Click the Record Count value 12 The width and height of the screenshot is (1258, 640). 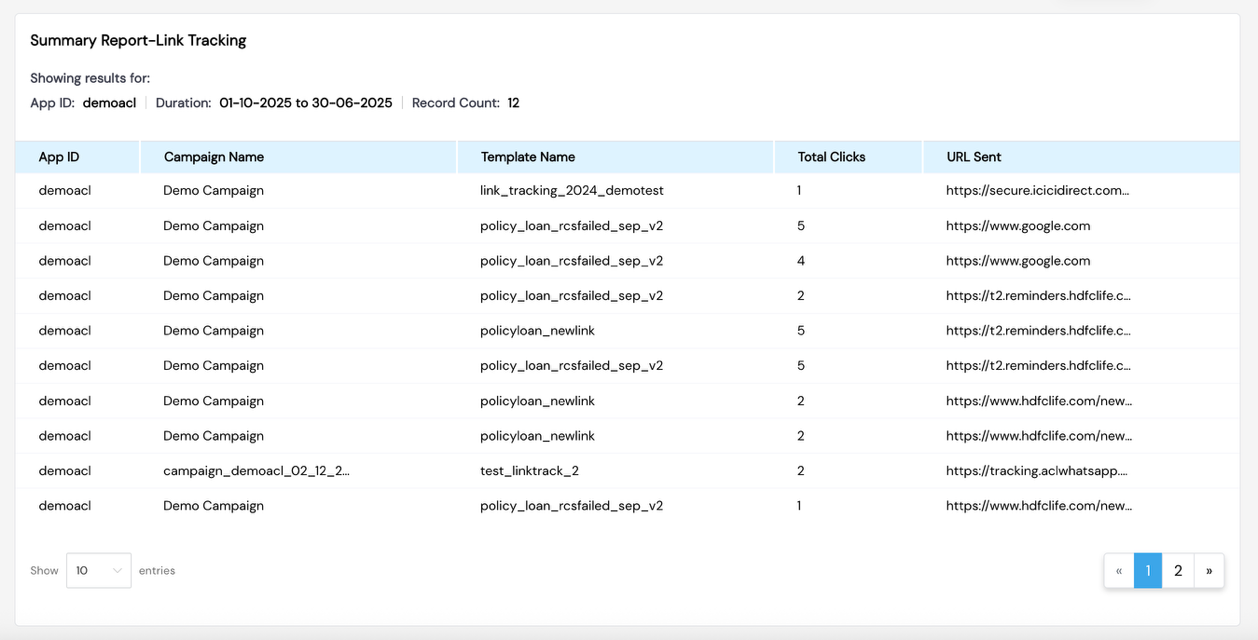point(513,103)
